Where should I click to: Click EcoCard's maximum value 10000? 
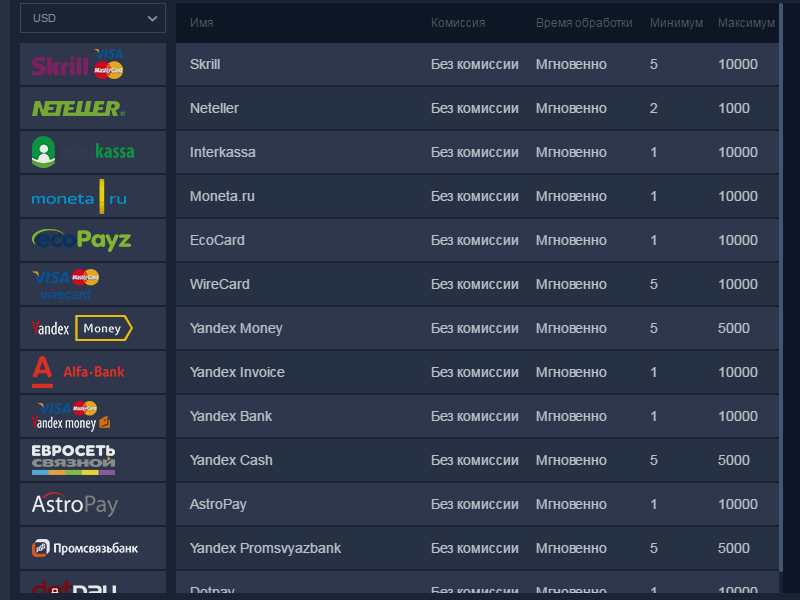point(738,240)
